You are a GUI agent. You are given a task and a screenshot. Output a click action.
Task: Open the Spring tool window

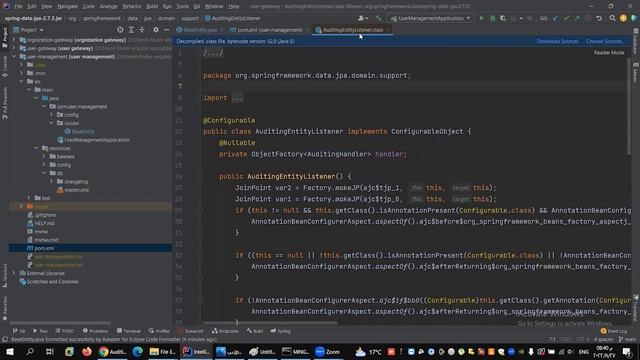tap(280, 331)
